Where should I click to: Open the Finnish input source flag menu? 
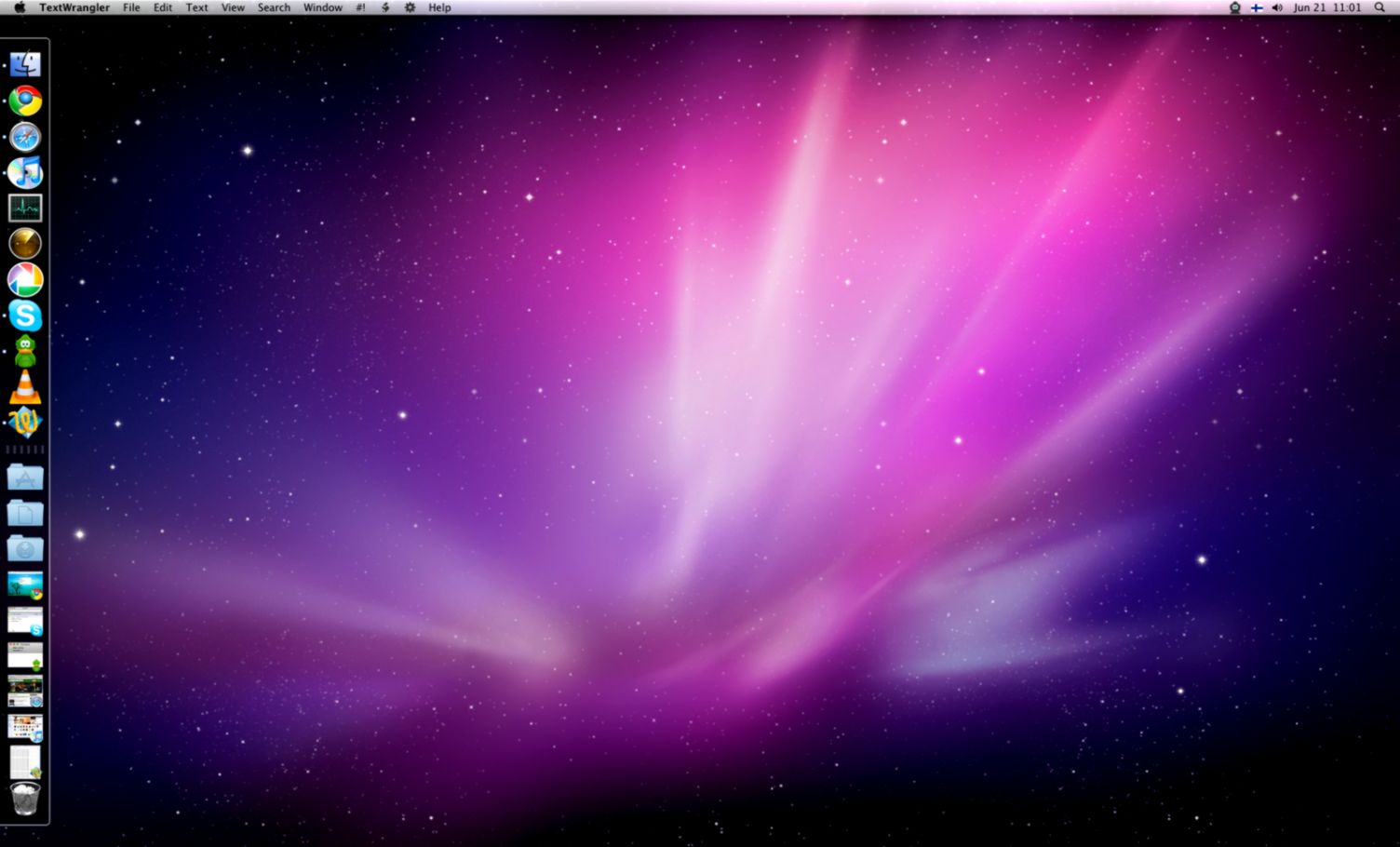coord(1256,7)
